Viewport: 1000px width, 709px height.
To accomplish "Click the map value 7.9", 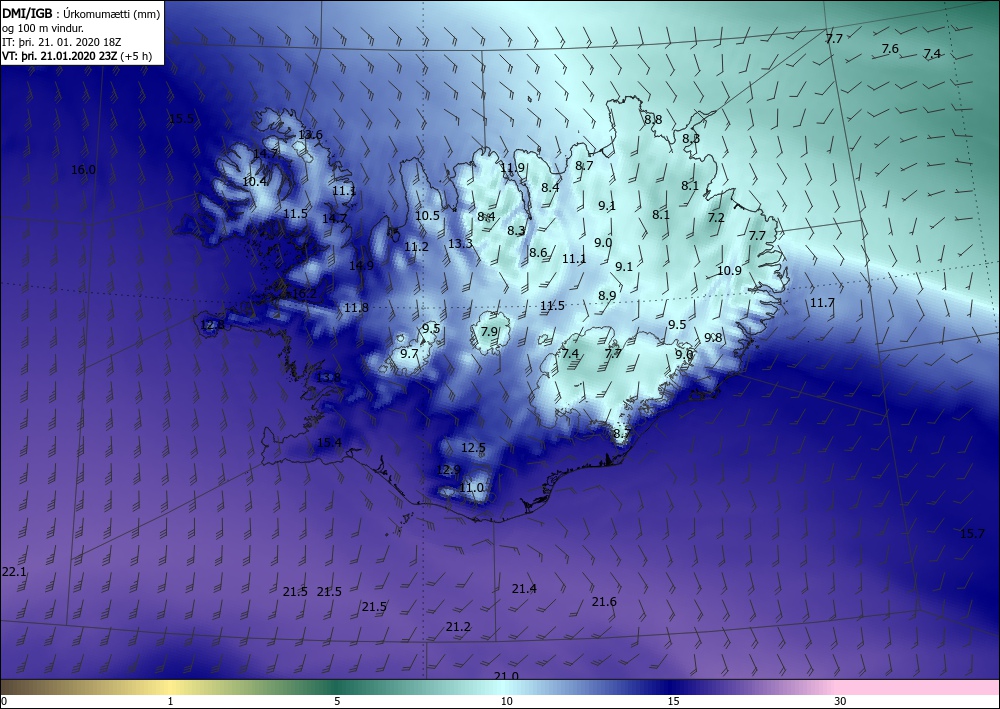I will (489, 332).
